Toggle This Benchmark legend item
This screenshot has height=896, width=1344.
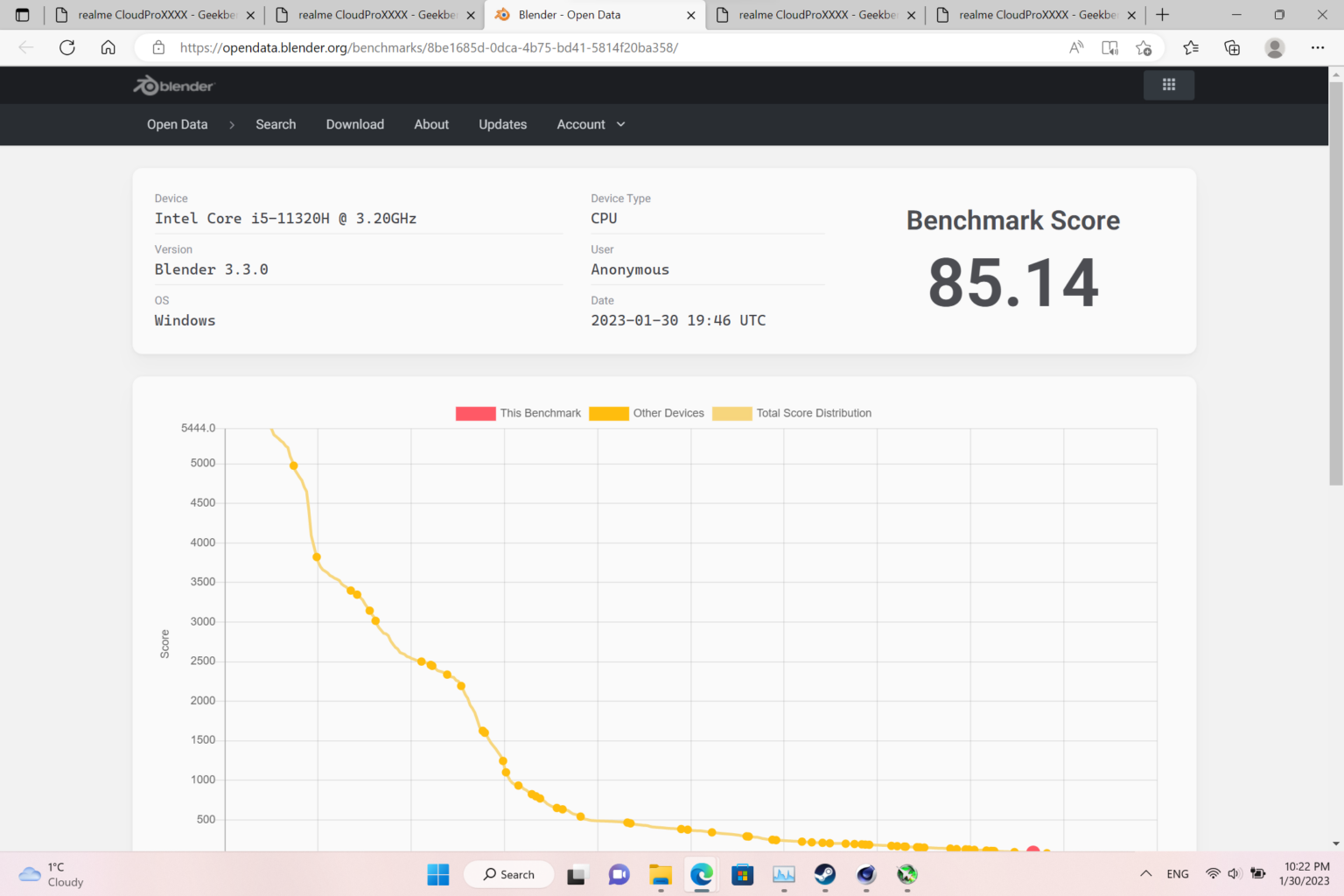click(x=518, y=413)
